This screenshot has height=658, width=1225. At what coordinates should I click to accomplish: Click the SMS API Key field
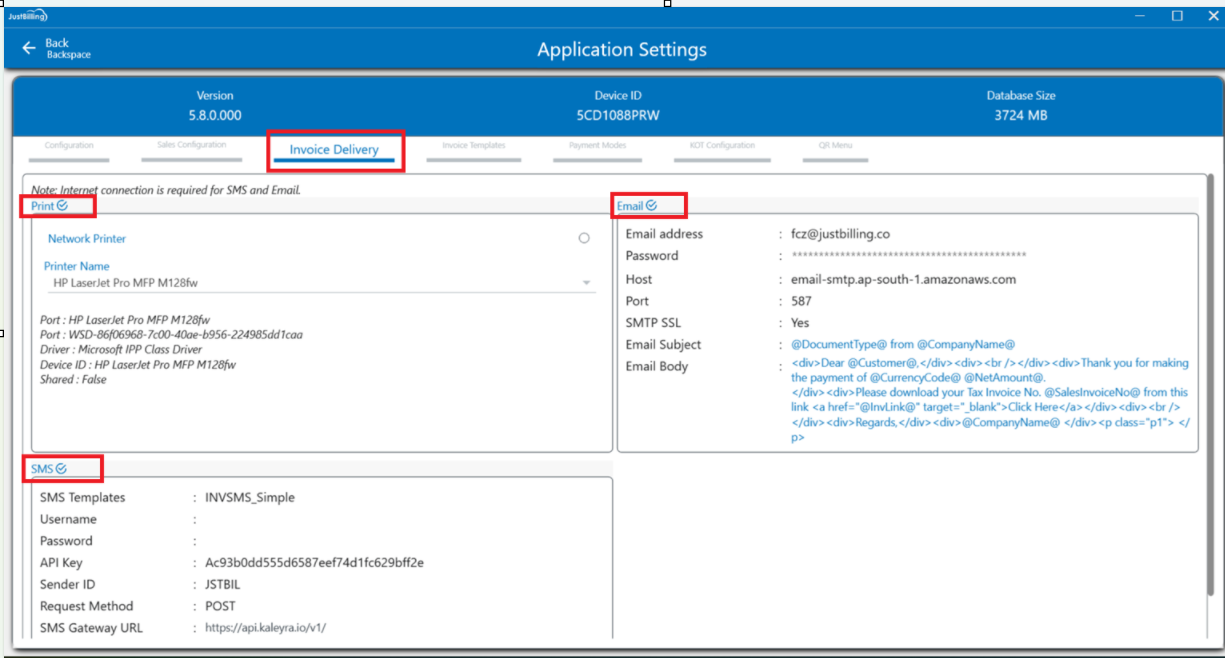(314, 563)
